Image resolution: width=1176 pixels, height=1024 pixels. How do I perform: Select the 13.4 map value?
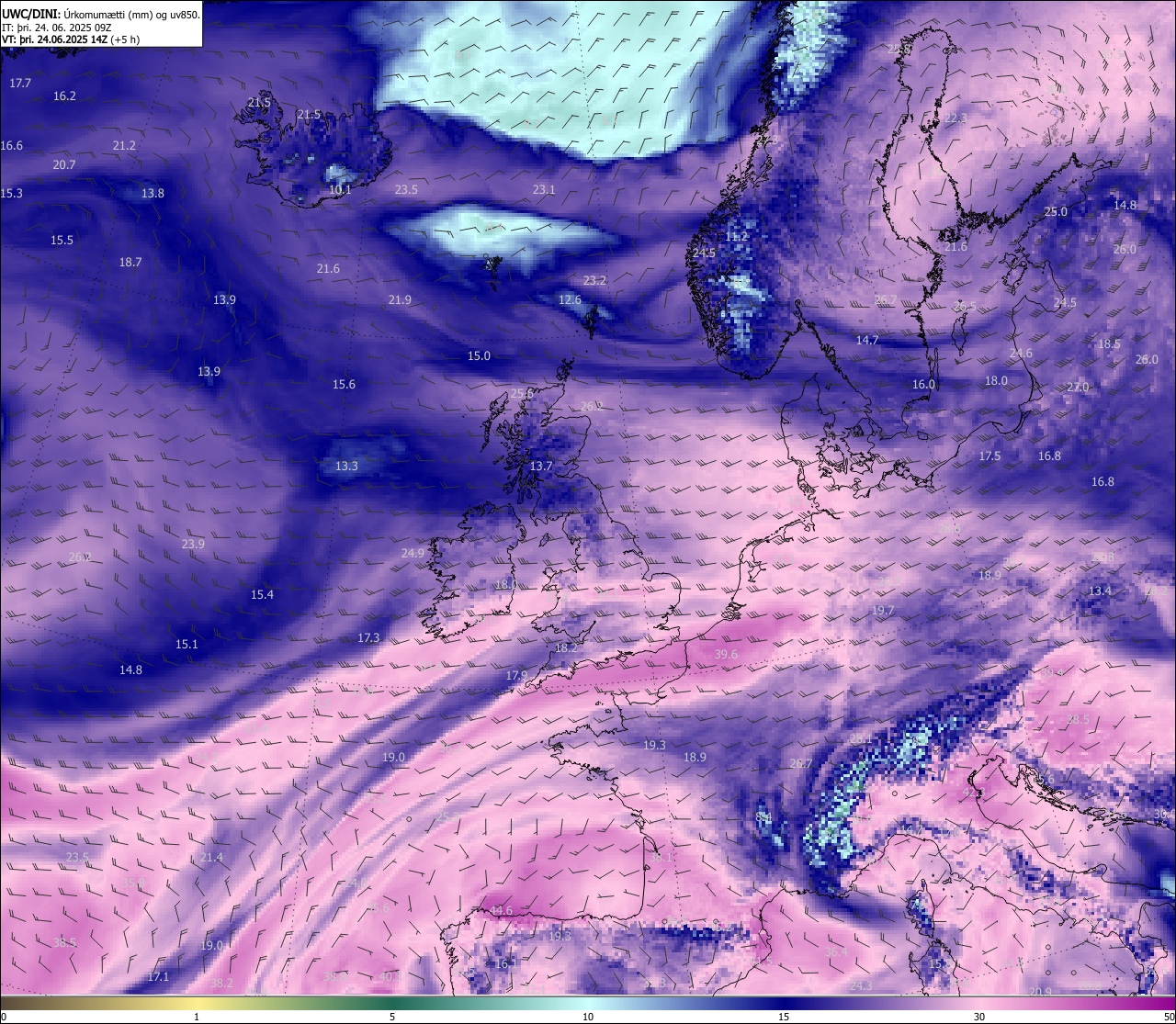(1100, 591)
